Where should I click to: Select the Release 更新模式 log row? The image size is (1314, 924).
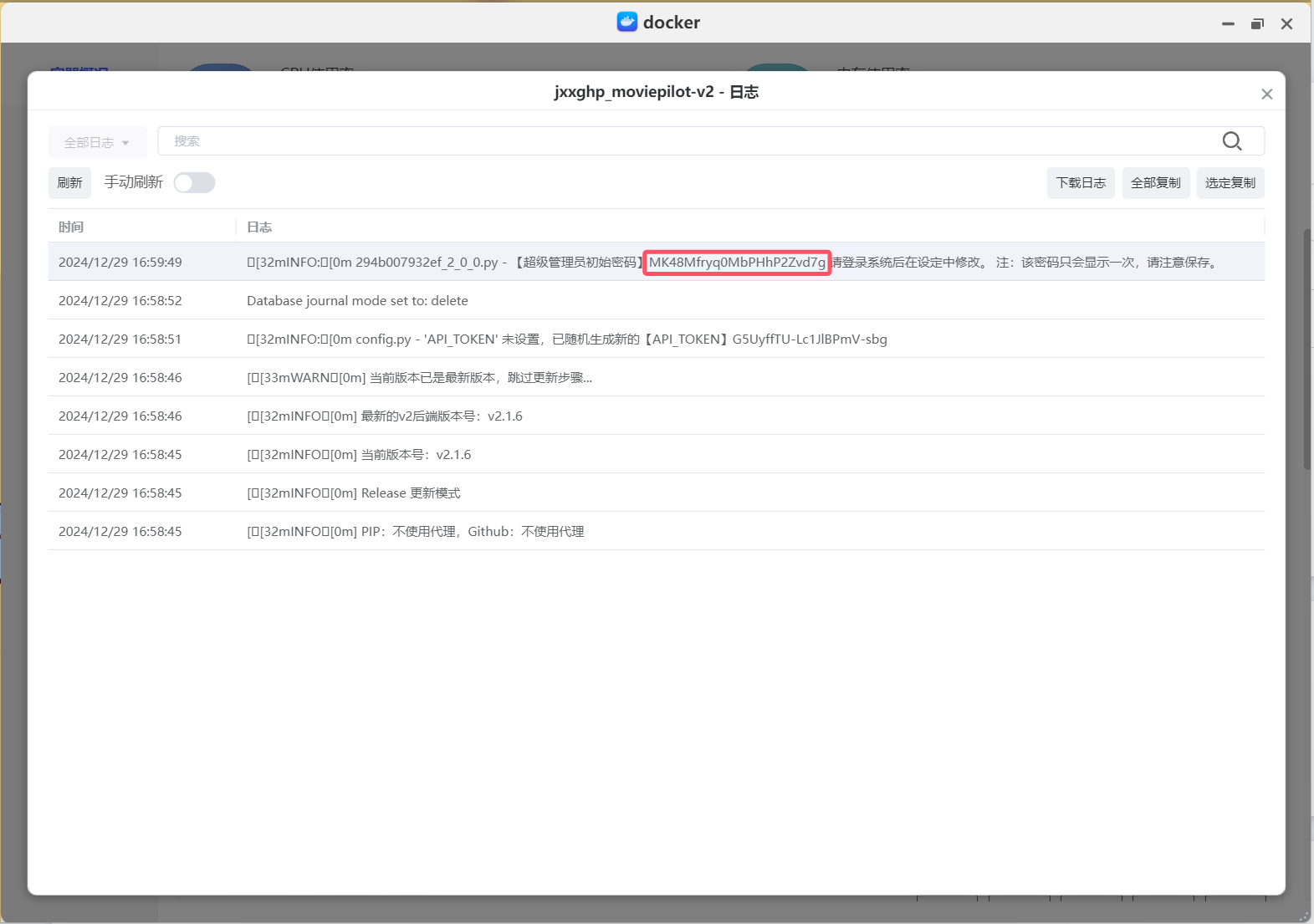pos(656,493)
